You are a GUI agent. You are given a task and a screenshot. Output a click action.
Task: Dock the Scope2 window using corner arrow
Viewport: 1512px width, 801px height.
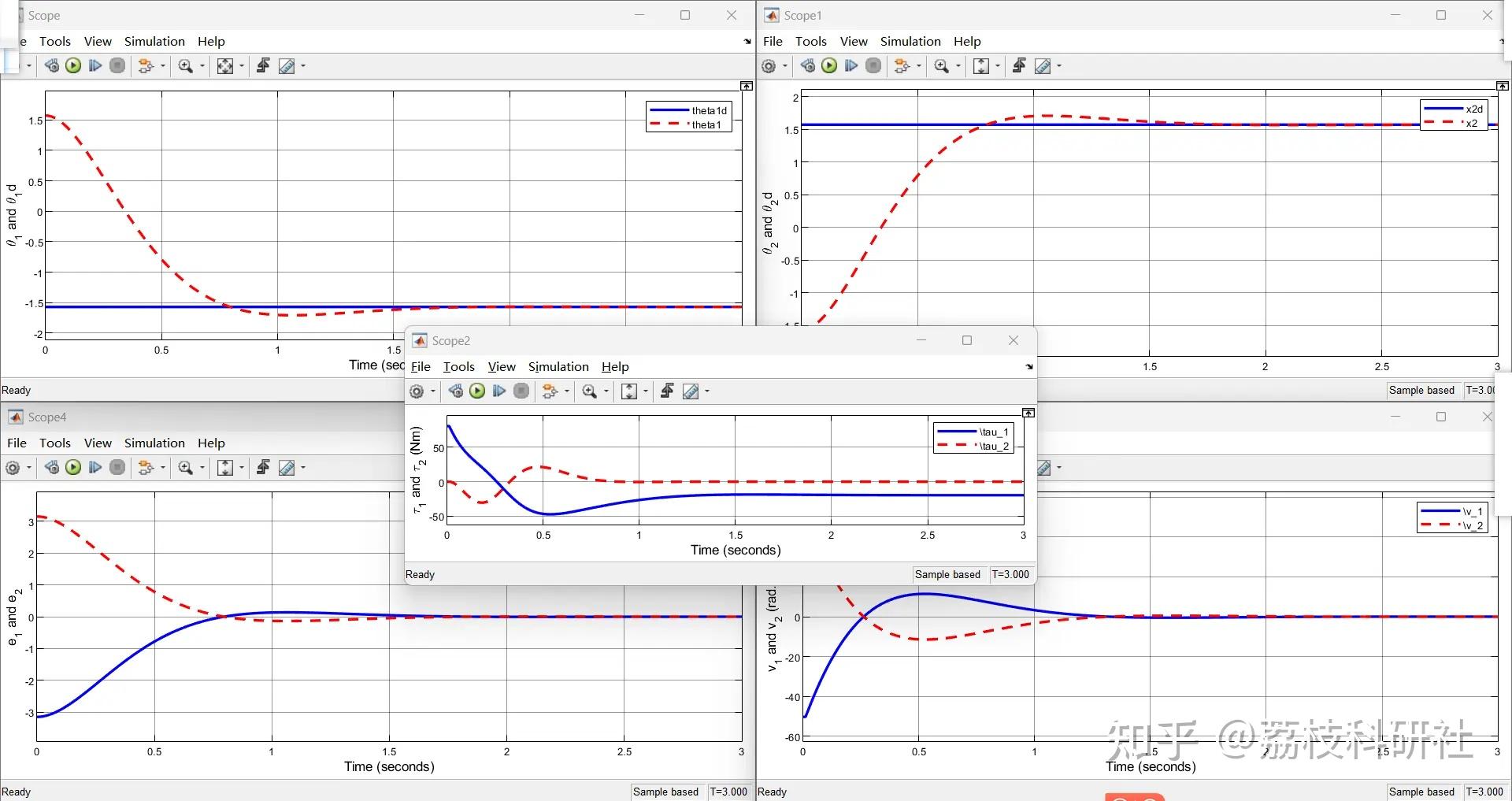pyautogui.click(x=1028, y=367)
